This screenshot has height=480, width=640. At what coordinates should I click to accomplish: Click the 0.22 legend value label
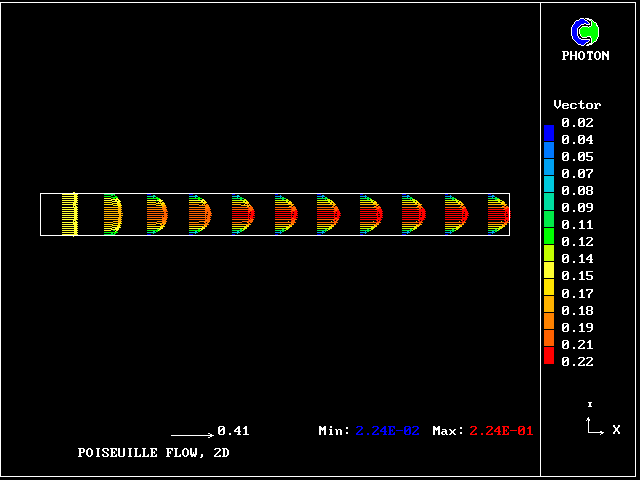pyautogui.click(x=577, y=362)
